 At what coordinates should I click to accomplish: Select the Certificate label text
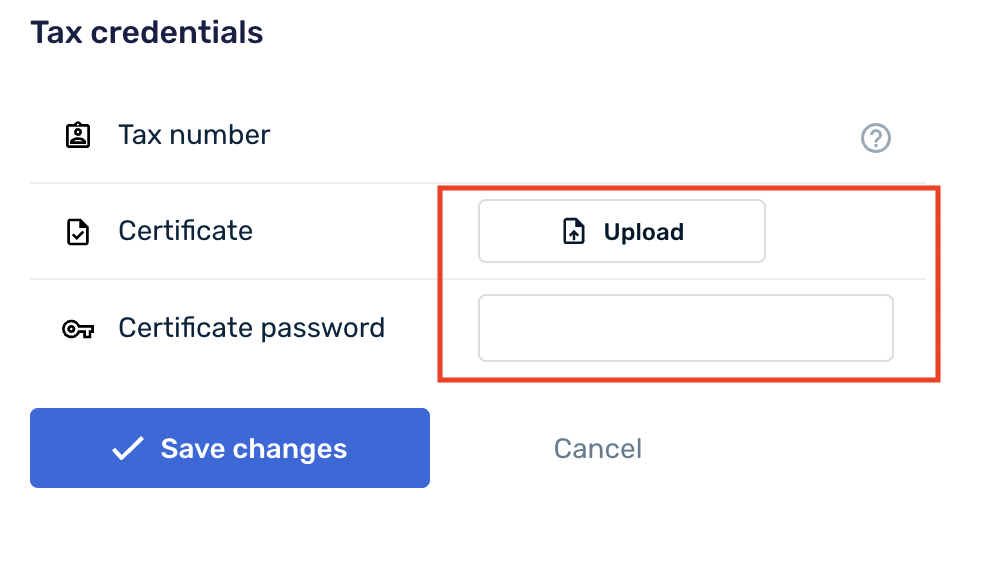tap(185, 231)
